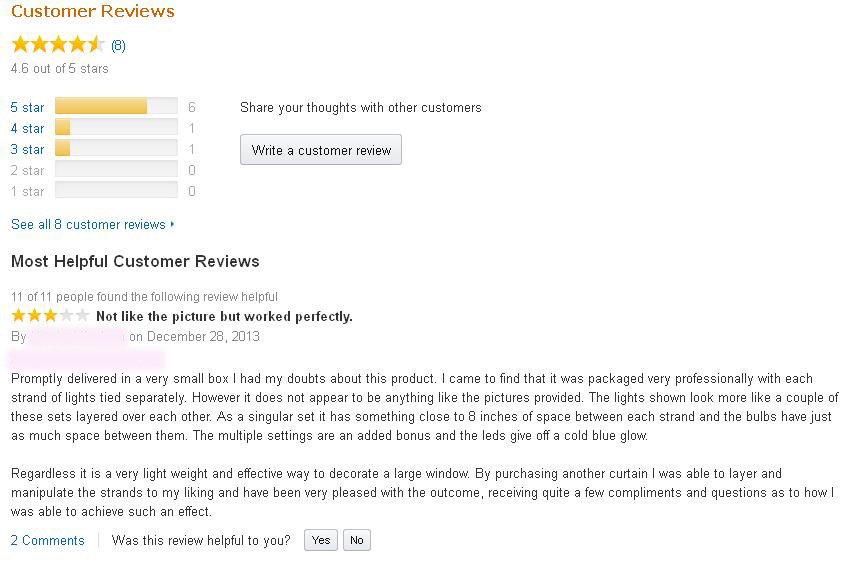Filter reviews by 5 star link
The width and height of the screenshot is (851, 567).
coord(27,107)
